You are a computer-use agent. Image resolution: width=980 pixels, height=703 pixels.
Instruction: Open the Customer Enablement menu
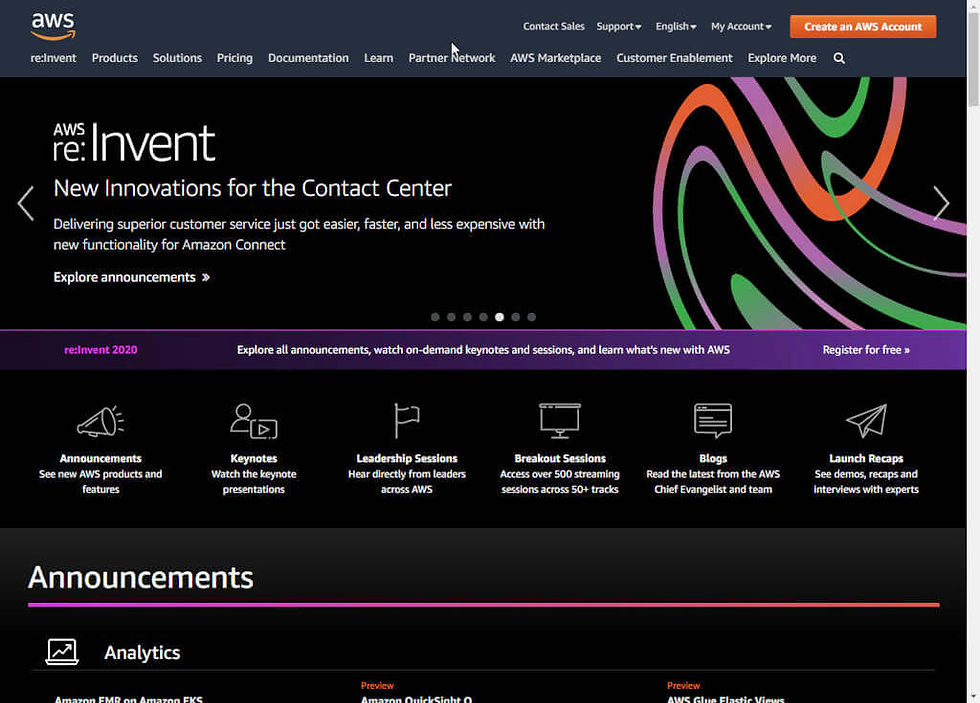pos(674,58)
